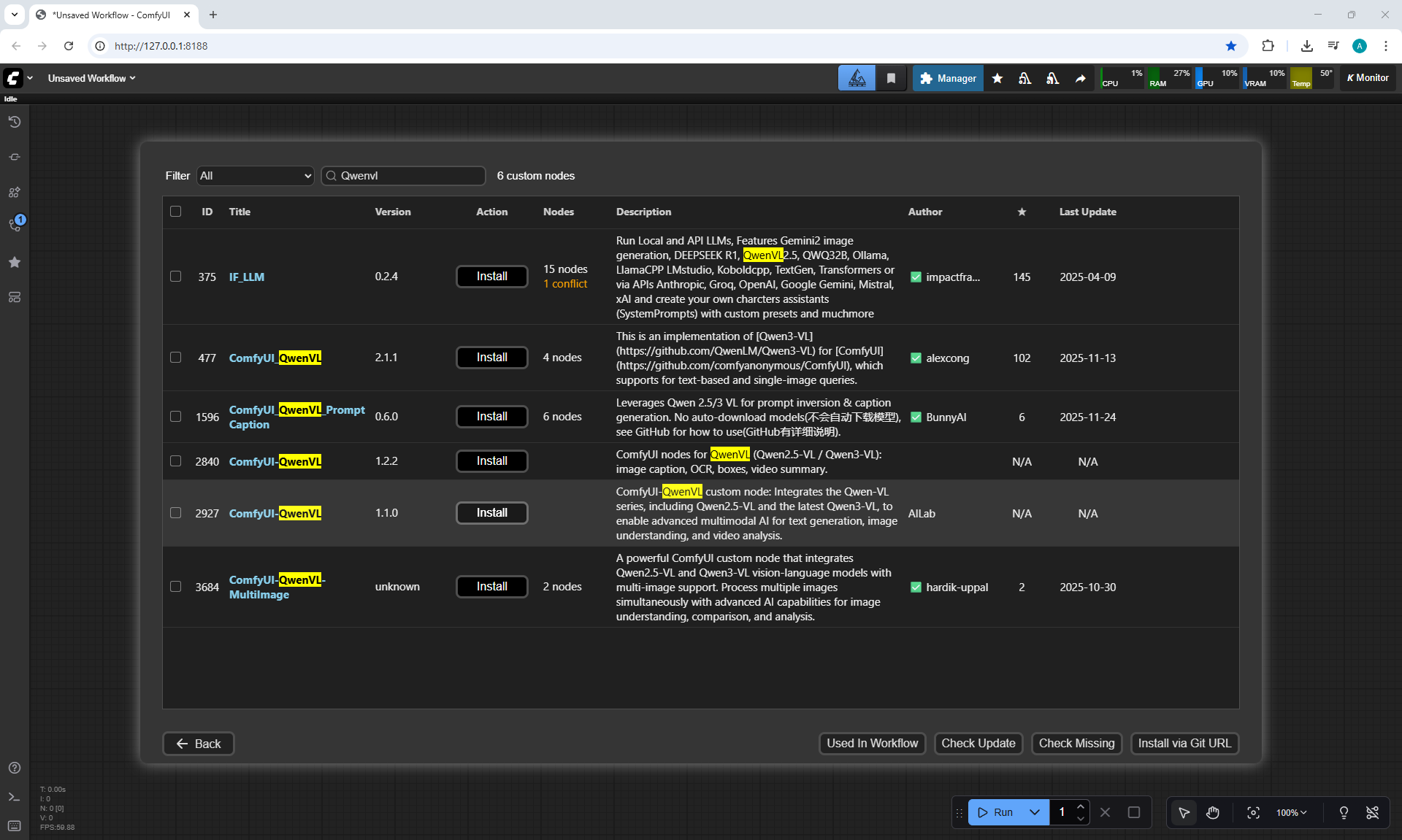Viewport: 1402px width, 840px height.
Task: Click the Install via Git URL button
Action: pyautogui.click(x=1184, y=743)
